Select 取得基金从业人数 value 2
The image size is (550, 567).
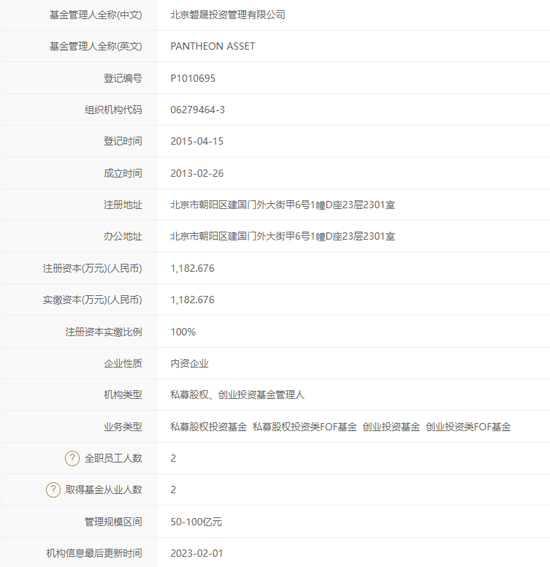pyautogui.click(x=173, y=490)
